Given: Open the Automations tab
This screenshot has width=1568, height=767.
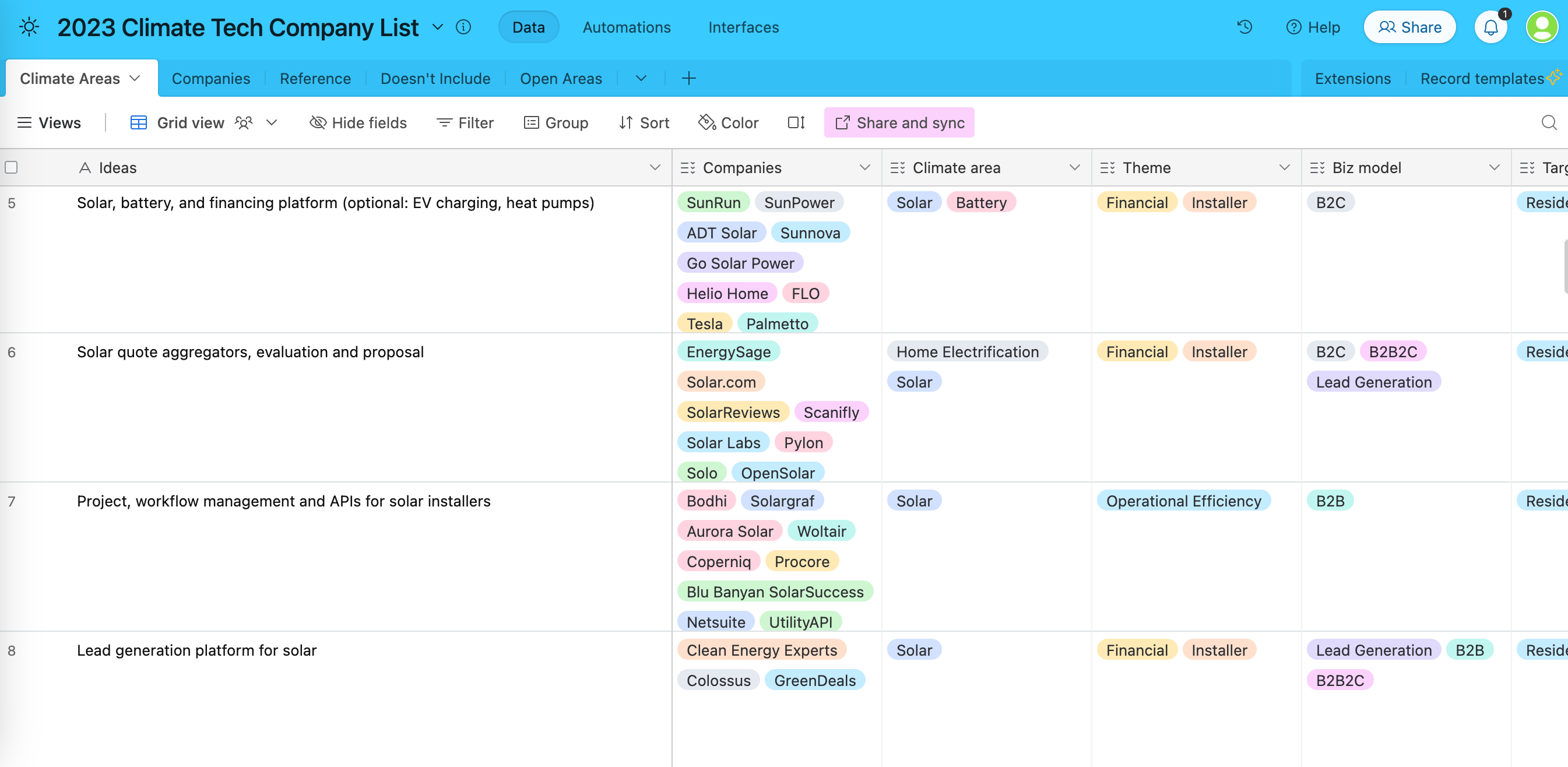Looking at the screenshot, I should 627,27.
